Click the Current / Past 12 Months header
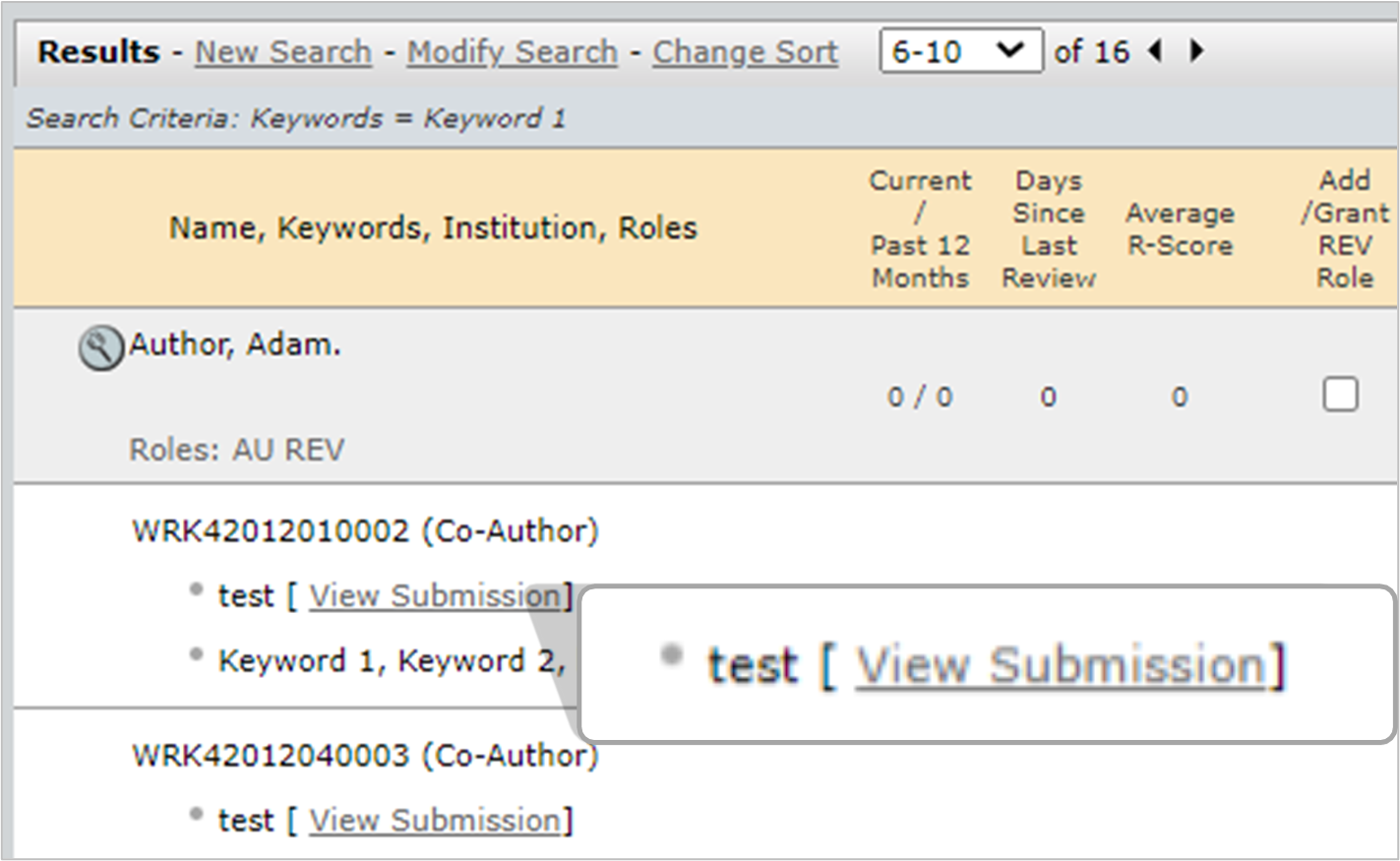The image size is (1400, 861). click(920, 229)
